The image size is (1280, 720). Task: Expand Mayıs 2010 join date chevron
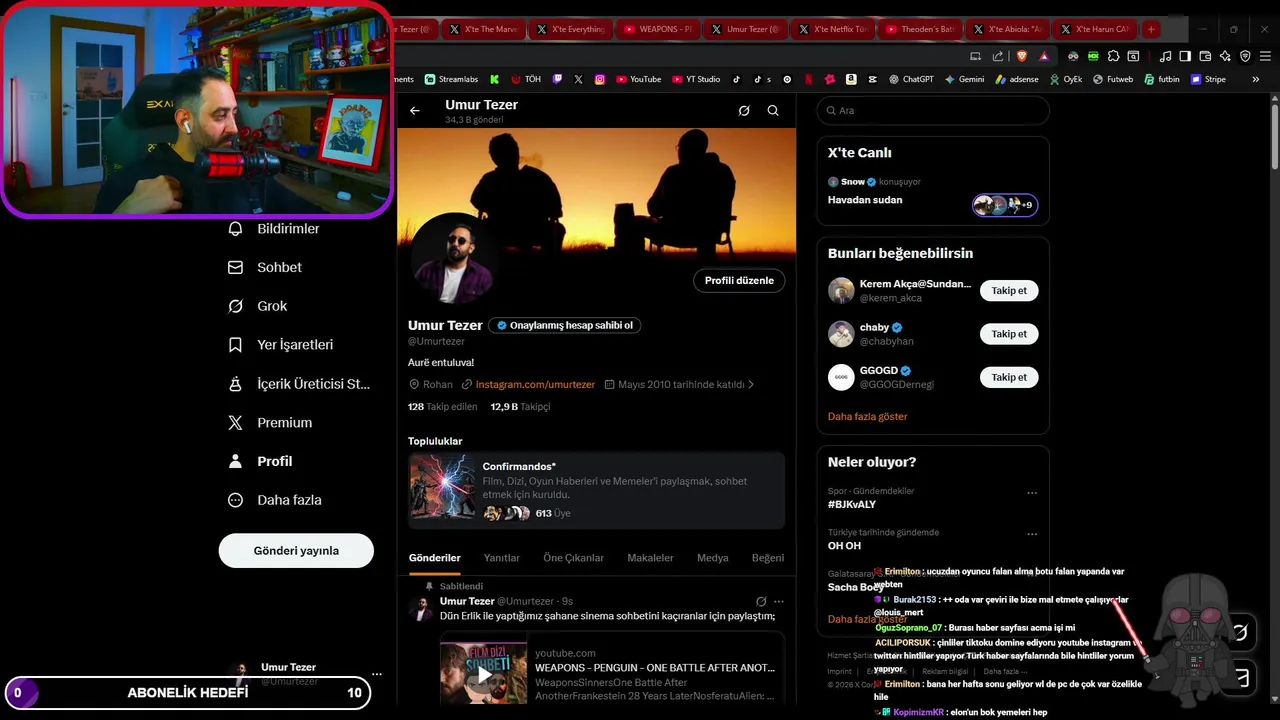tap(751, 384)
